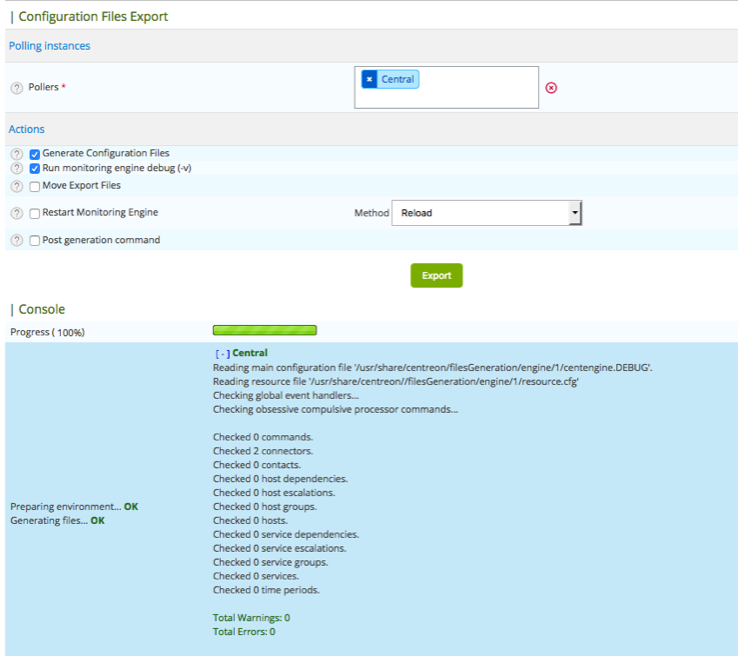Click help icon for Post generation command

click(16, 241)
